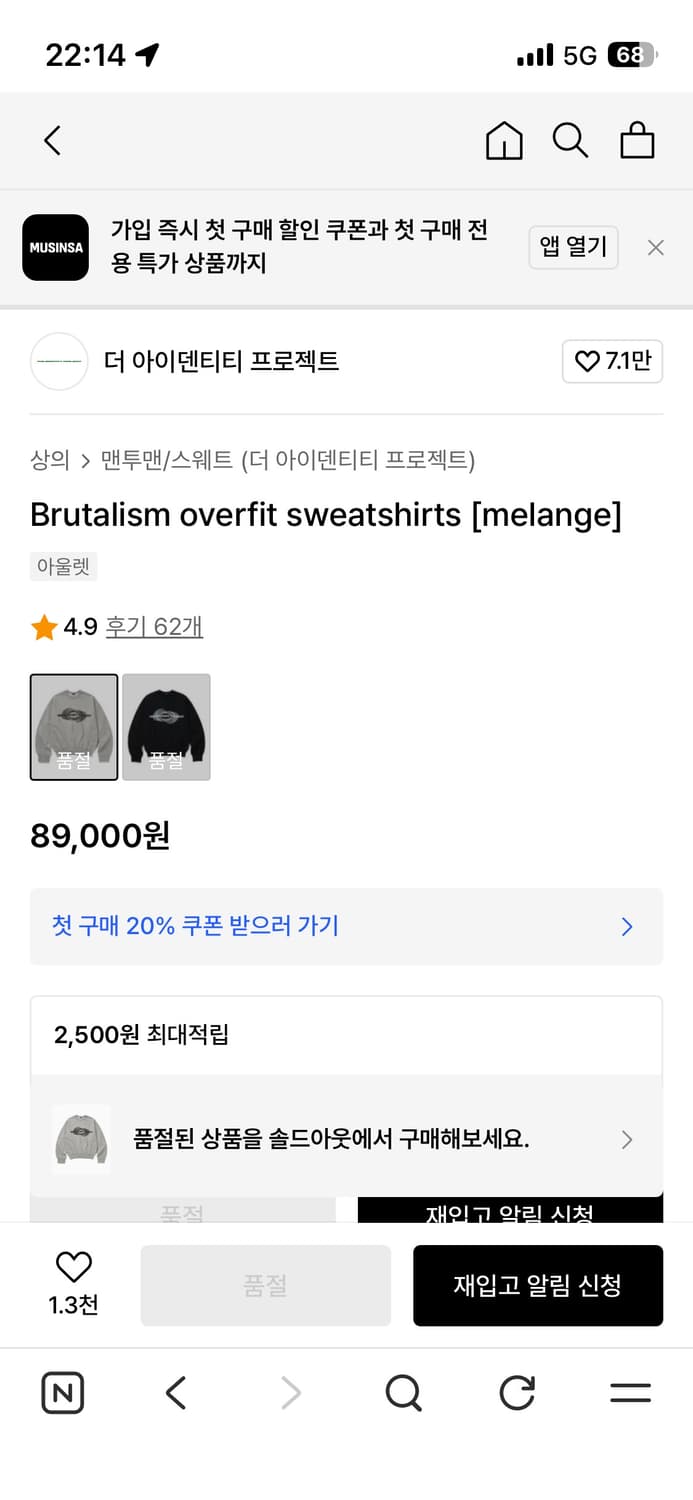Open the 후기 62개 reviews link
The image size is (693, 1500).
[x=154, y=627]
